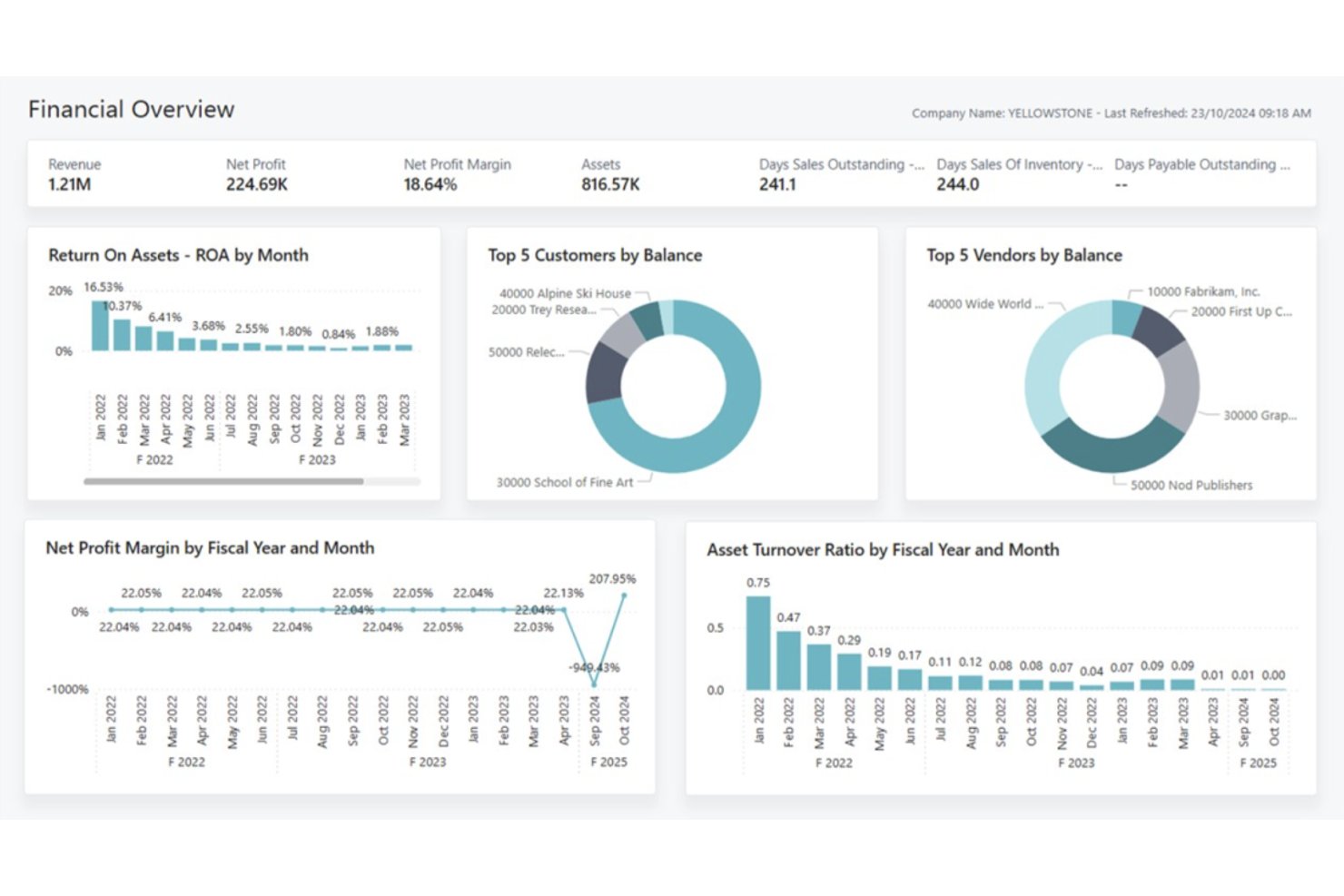Click the 0.17 Asset Turnover data label
1344x896 pixels.
tap(909, 655)
